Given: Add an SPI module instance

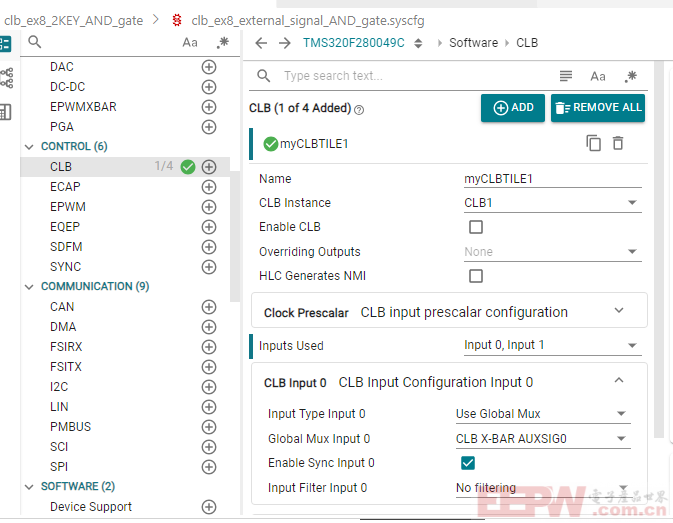Looking at the screenshot, I should 209,467.
